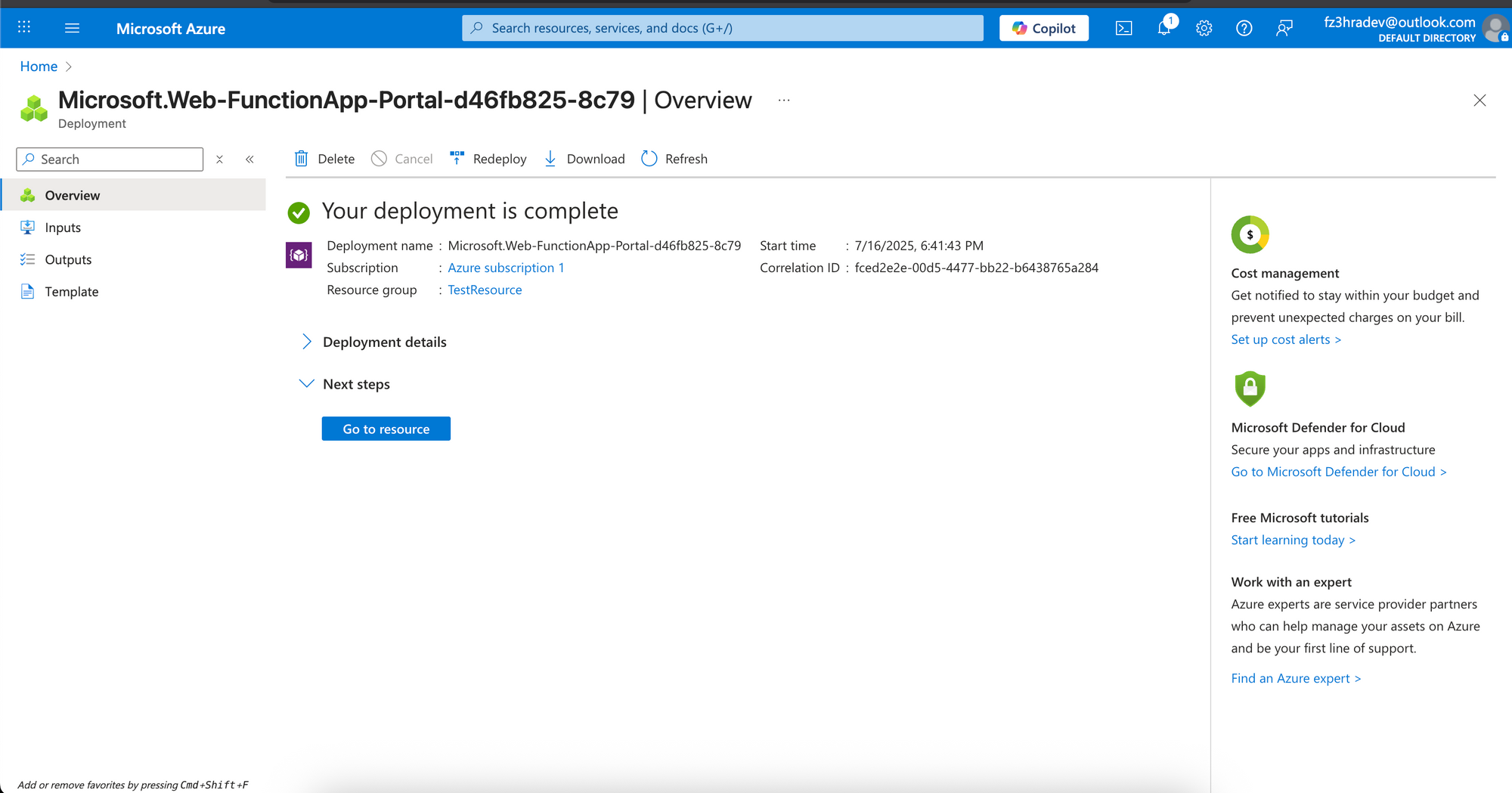Open the Feedback icon in header
Viewport: 1512px width, 793px height.
[x=1284, y=28]
